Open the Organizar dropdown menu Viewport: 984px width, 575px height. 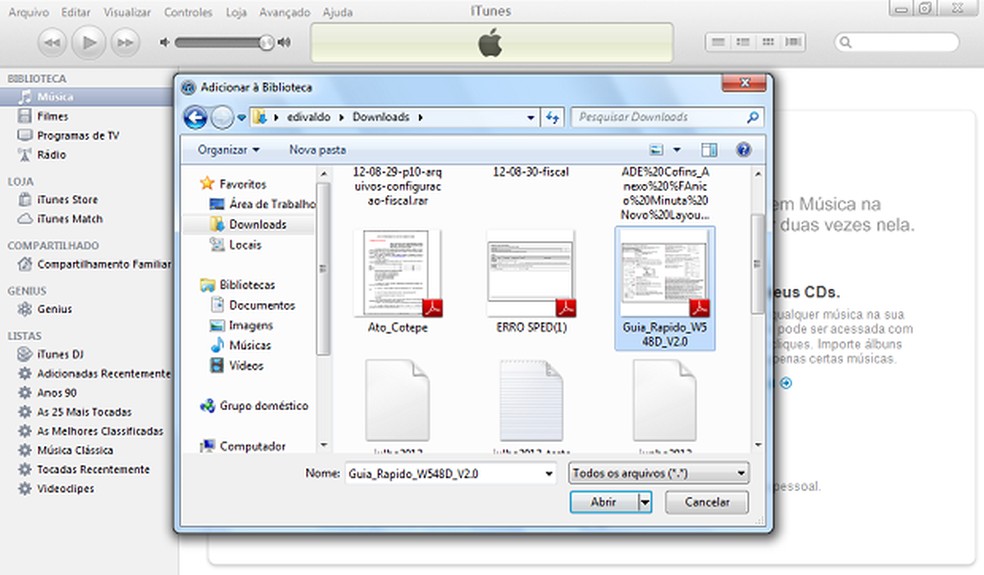(228, 150)
